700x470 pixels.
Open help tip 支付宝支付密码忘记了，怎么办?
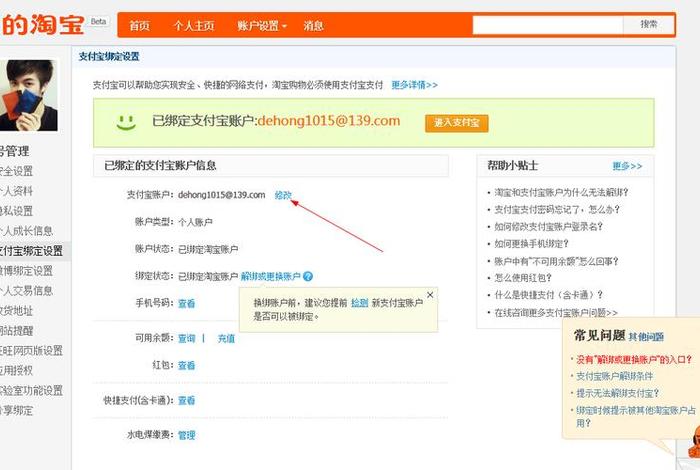point(557,209)
